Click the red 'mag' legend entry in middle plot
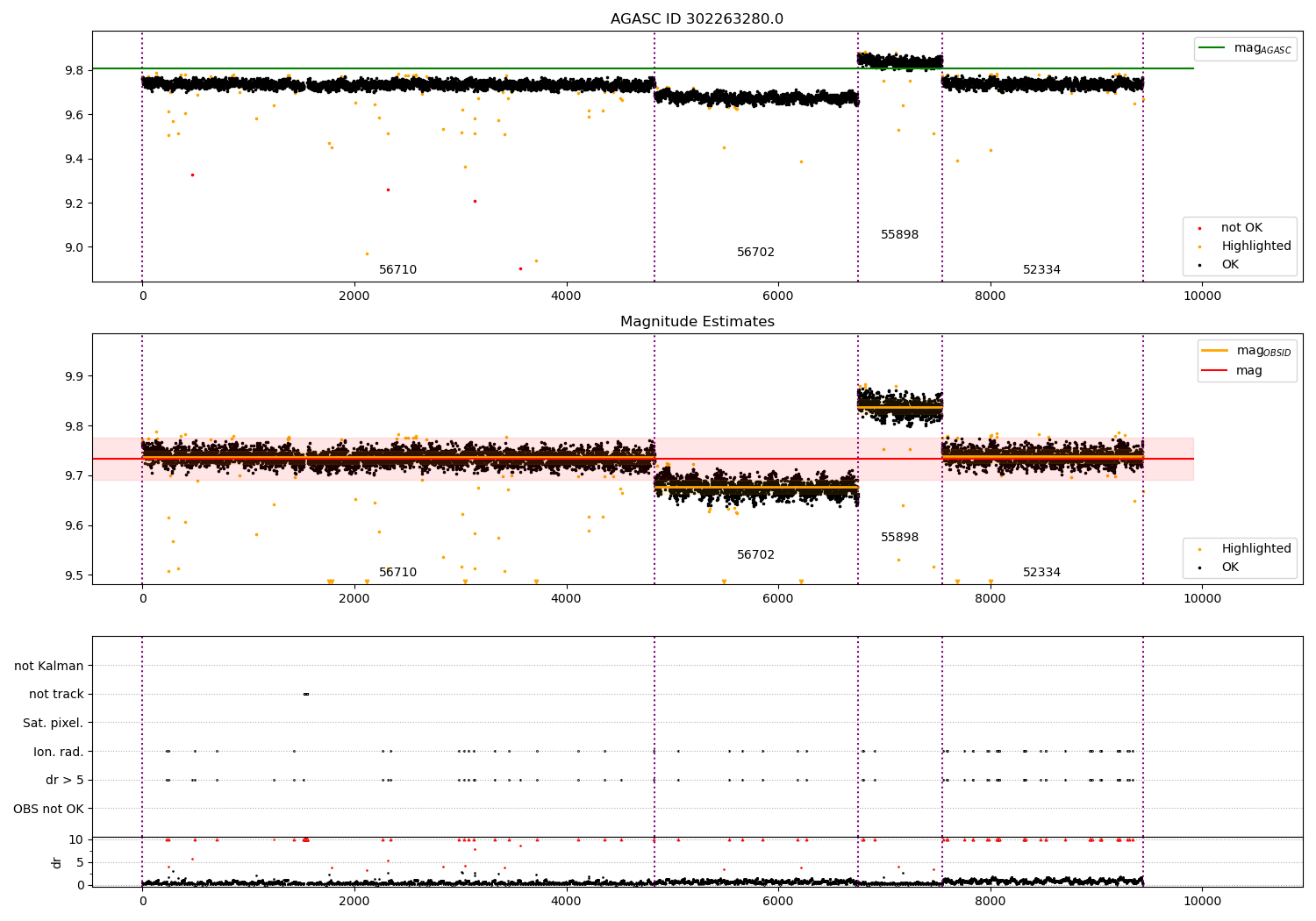1316x921 pixels. (x=1233, y=371)
